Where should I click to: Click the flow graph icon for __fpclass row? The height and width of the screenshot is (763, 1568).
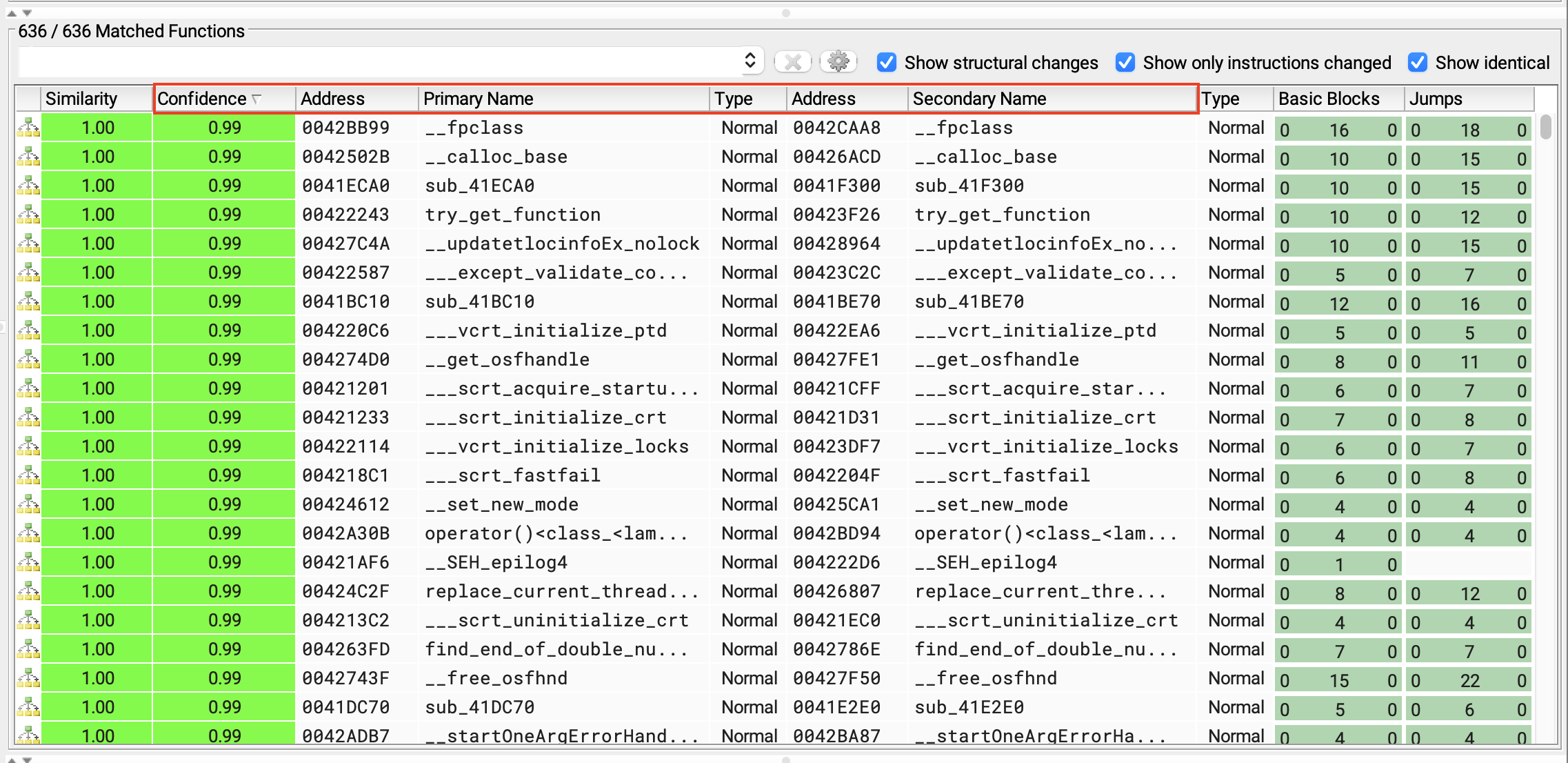pyautogui.click(x=28, y=128)
